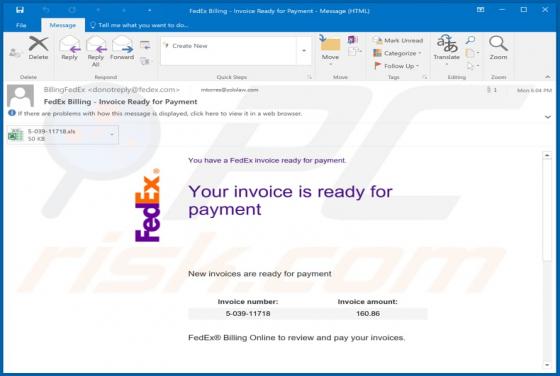Click invoice number 5-039-11718 cell
The width and height of the screenshot is (560, 376).
248,314
